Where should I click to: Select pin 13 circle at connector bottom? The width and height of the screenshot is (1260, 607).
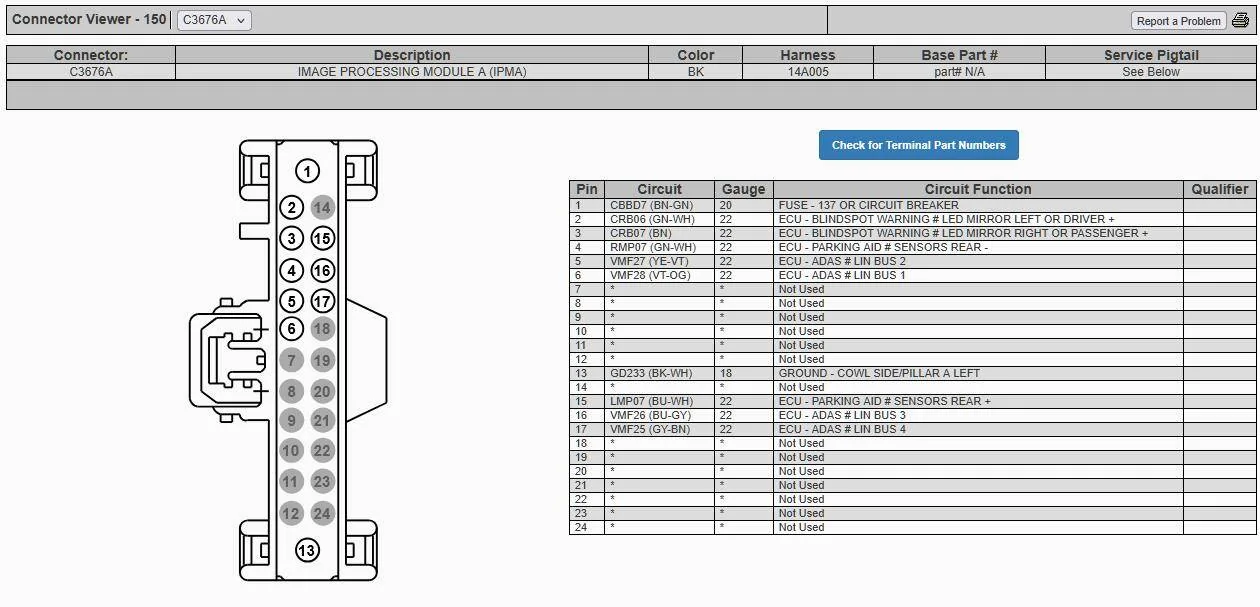307,550
